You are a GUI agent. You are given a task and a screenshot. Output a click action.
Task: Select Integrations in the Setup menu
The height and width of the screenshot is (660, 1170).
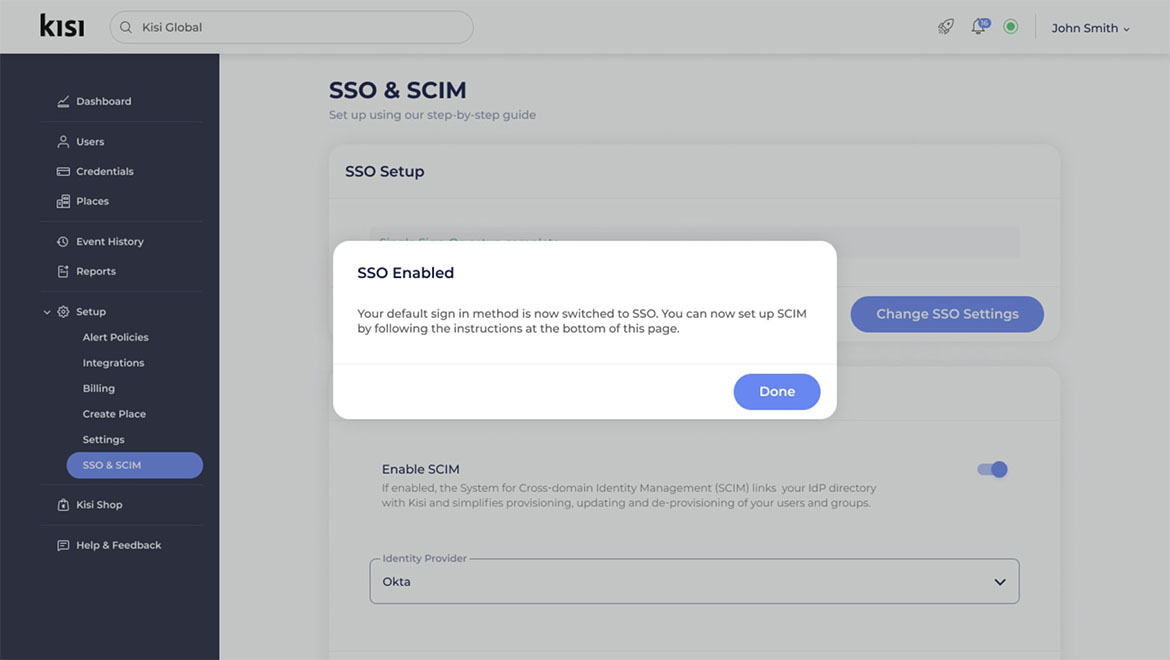point(113,362)
